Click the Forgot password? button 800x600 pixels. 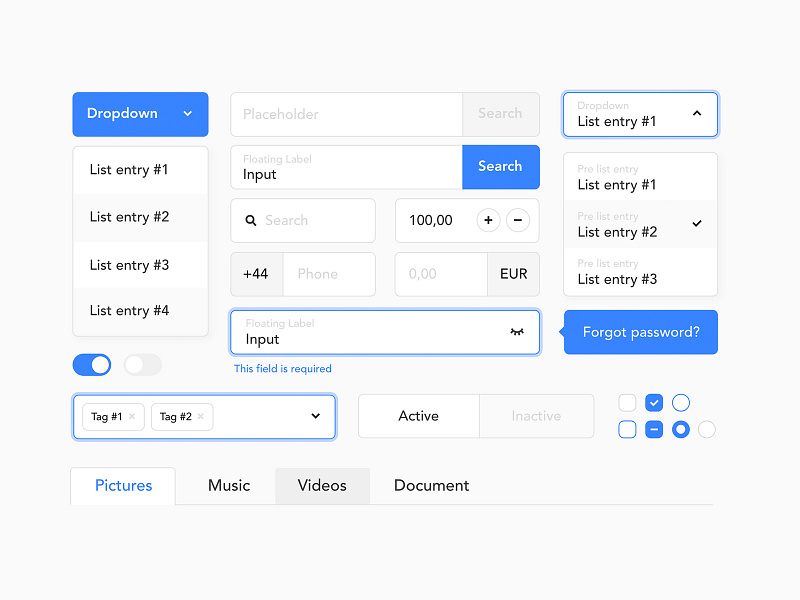pos(640,332)
